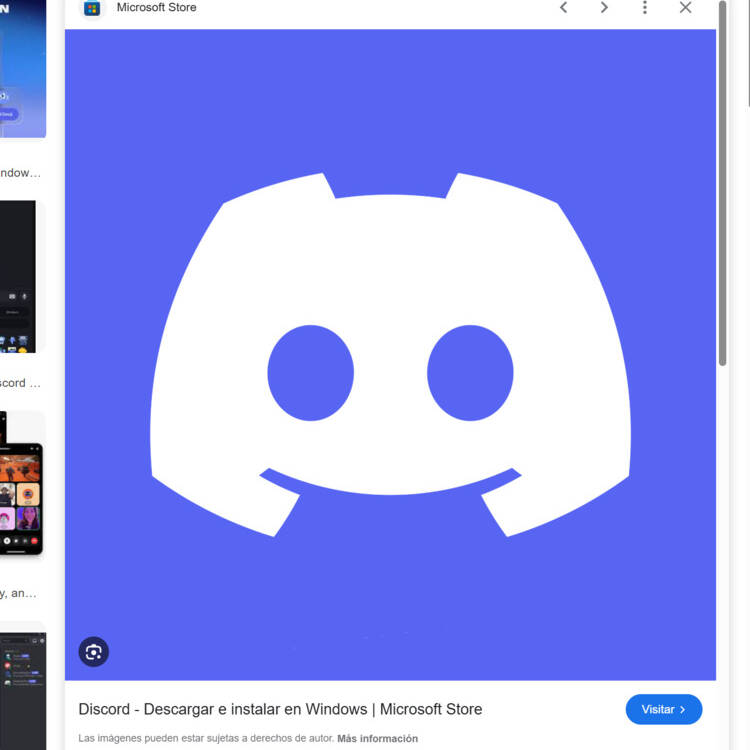Click the image copyright notice text

click(206, 738)
